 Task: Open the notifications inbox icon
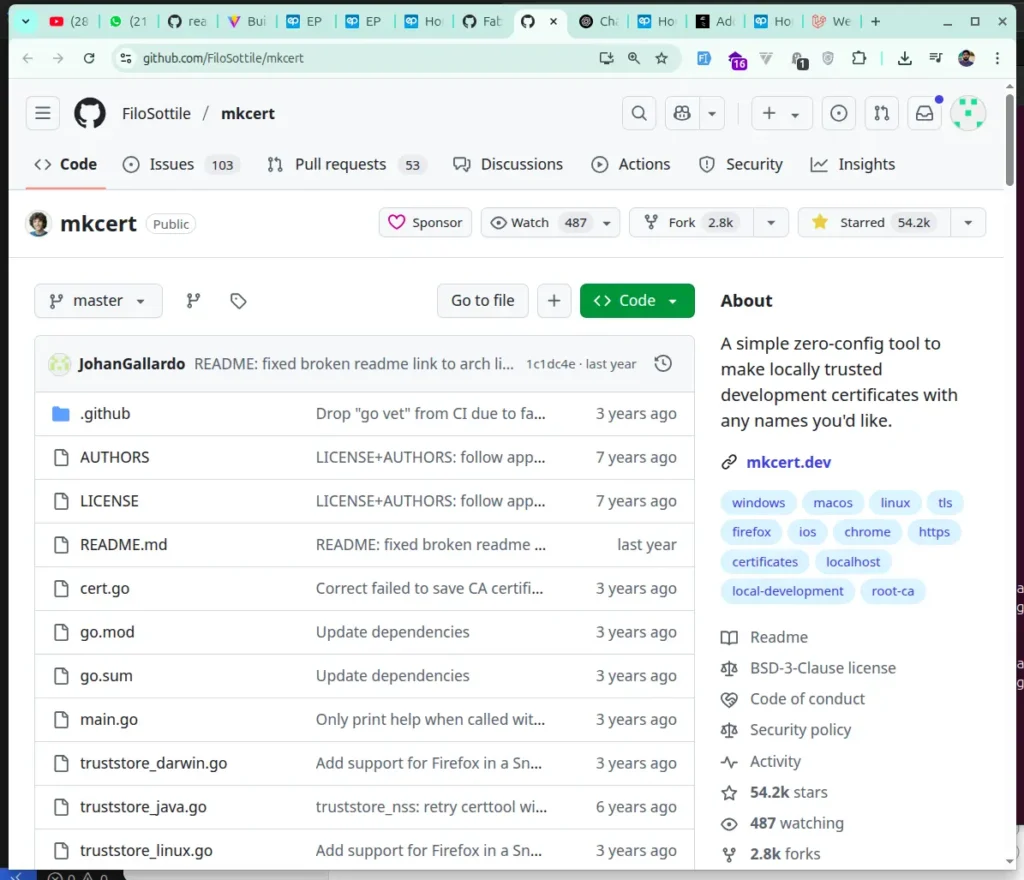tap(925, 114)
